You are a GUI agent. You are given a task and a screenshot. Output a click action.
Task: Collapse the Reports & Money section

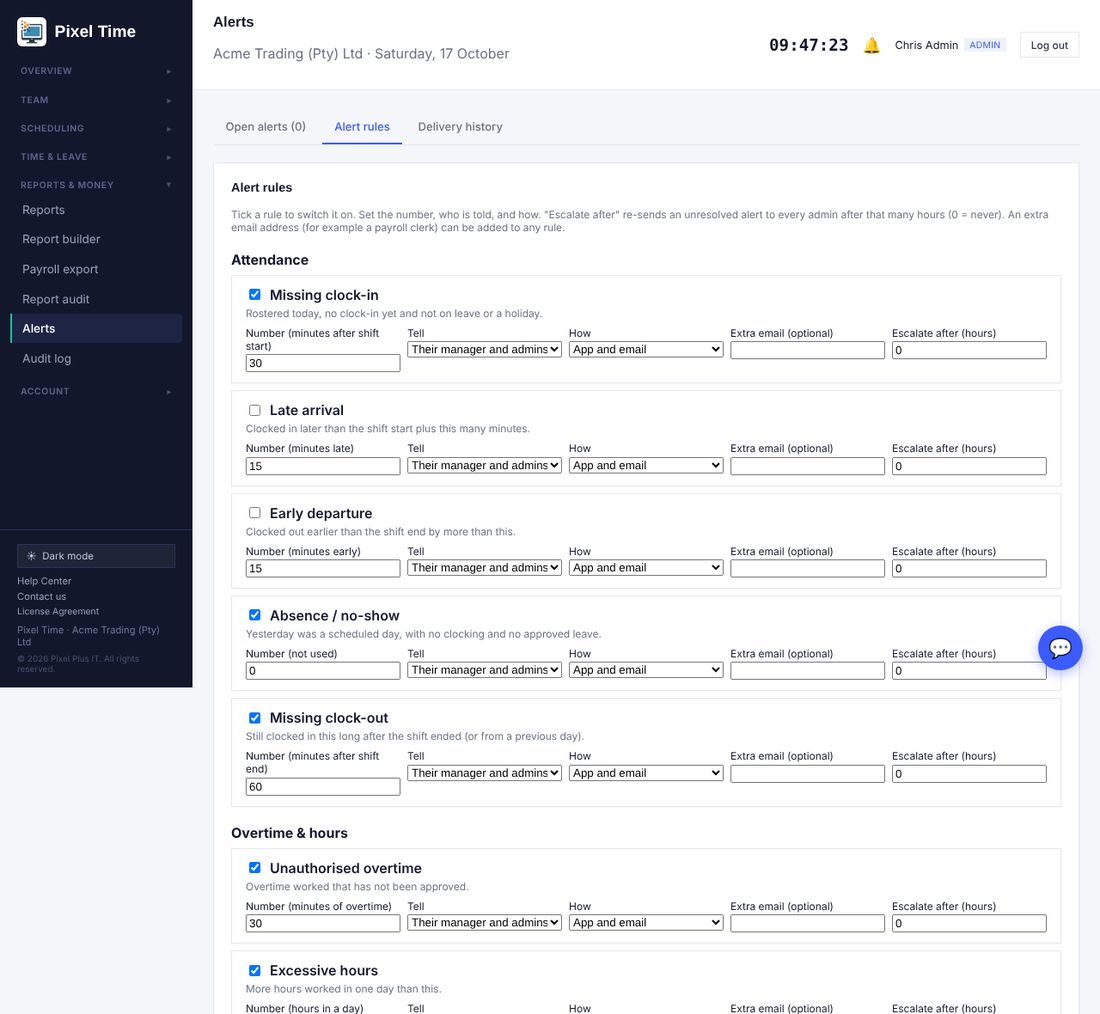point(96,185)
